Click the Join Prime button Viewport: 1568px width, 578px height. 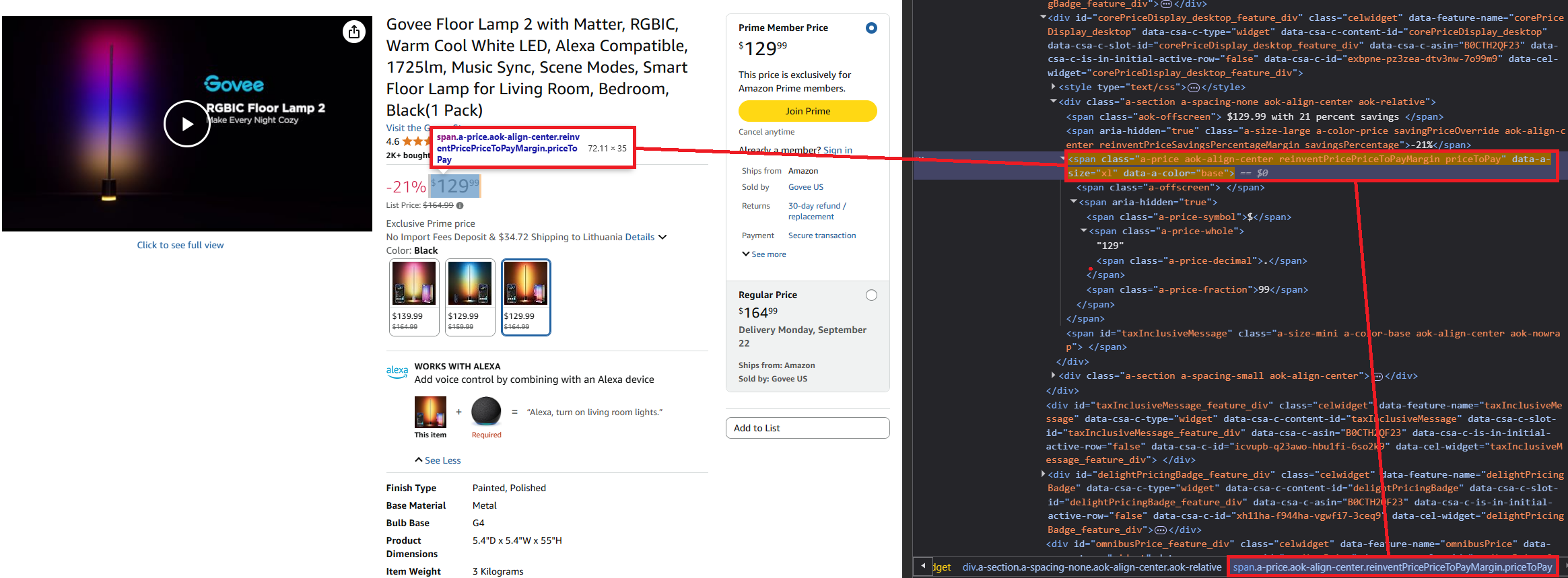[x=807, y=111]
